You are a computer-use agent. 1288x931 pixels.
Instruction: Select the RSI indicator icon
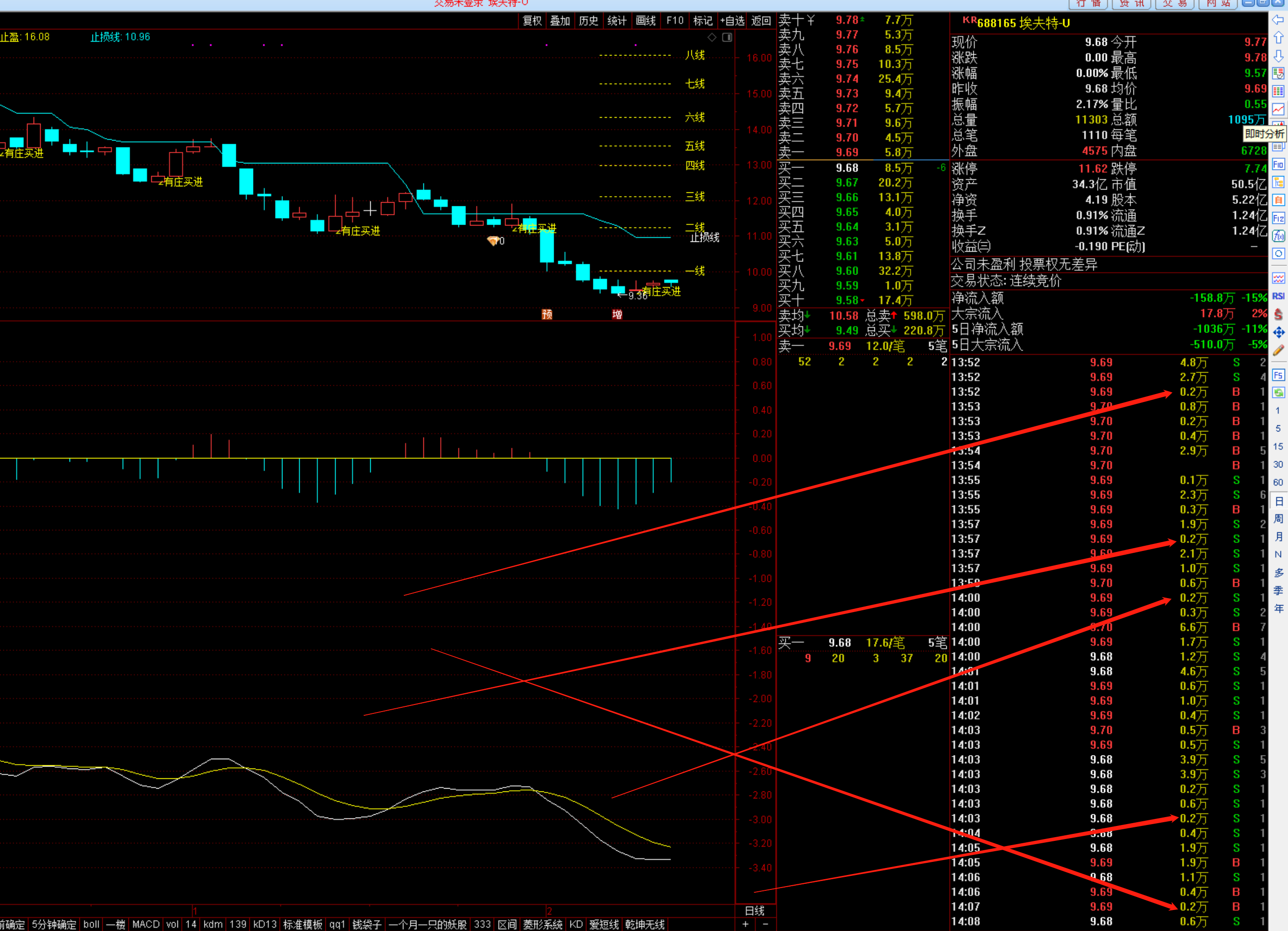point(1278,296)
